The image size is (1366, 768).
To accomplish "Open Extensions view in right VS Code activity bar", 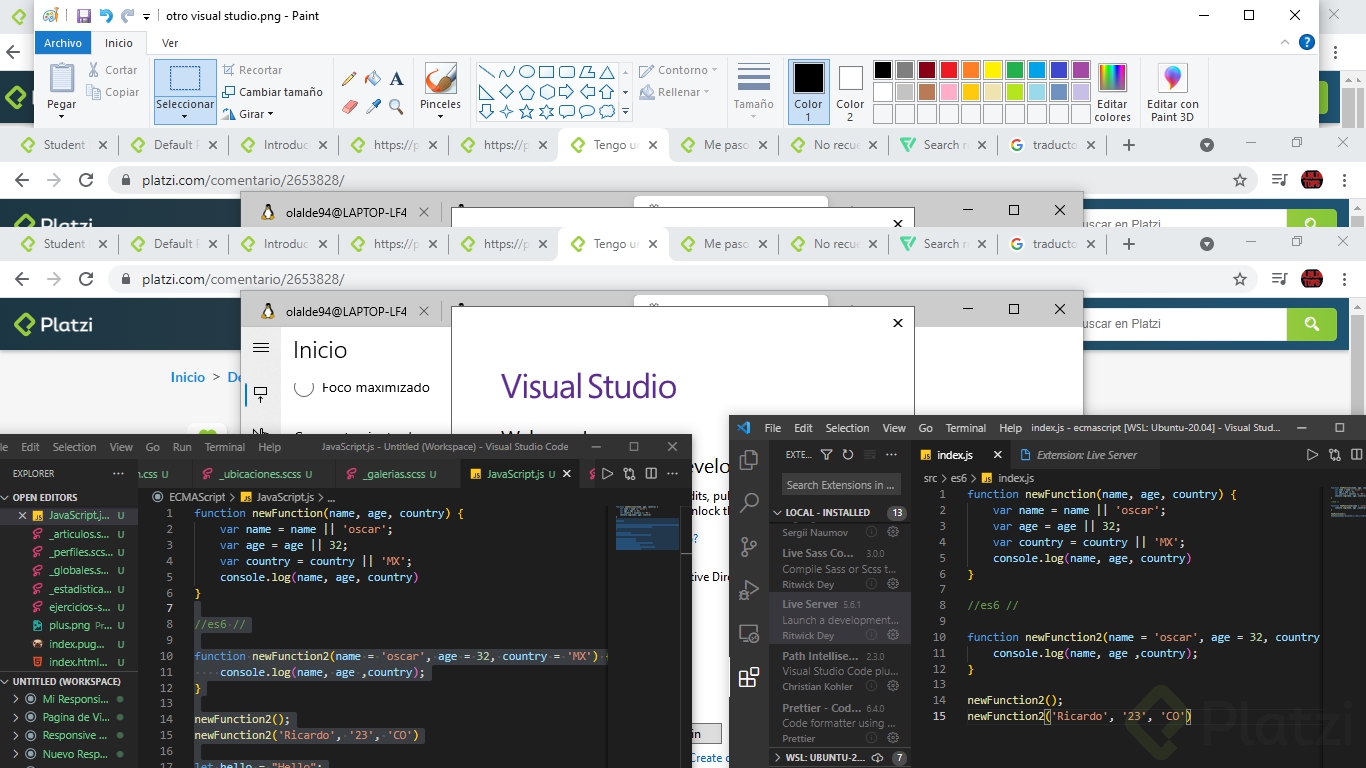I will tap(749, 678).
